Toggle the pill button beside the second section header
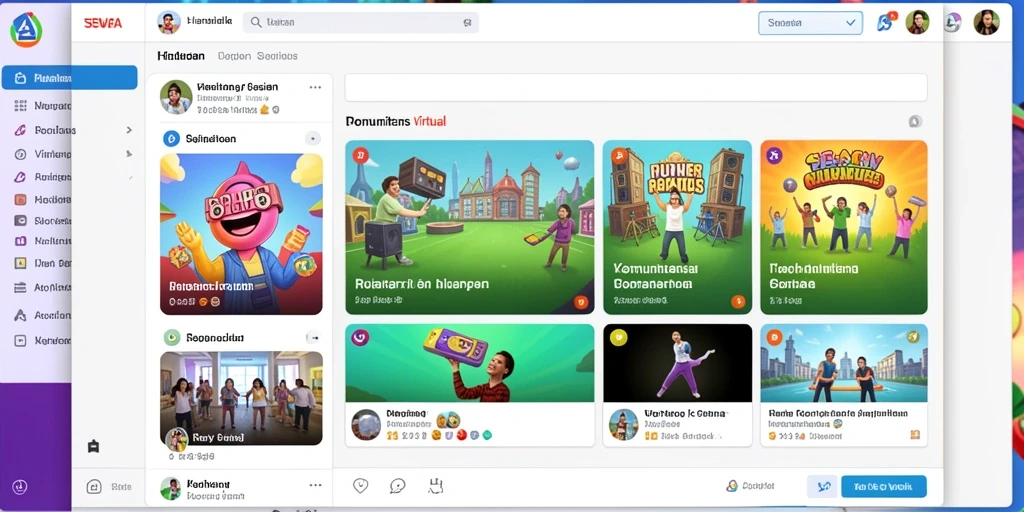This screenshot has width=1024, height=512. coord(313,338)
